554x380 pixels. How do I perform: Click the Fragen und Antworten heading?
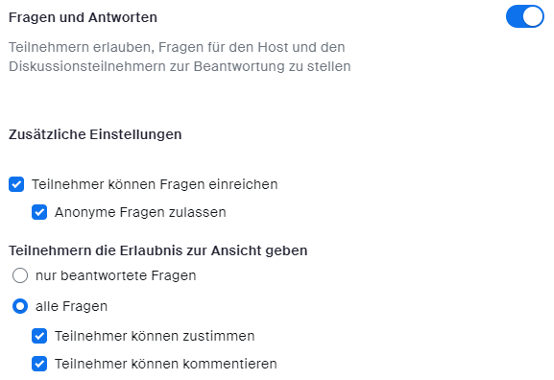coord(83,17)
